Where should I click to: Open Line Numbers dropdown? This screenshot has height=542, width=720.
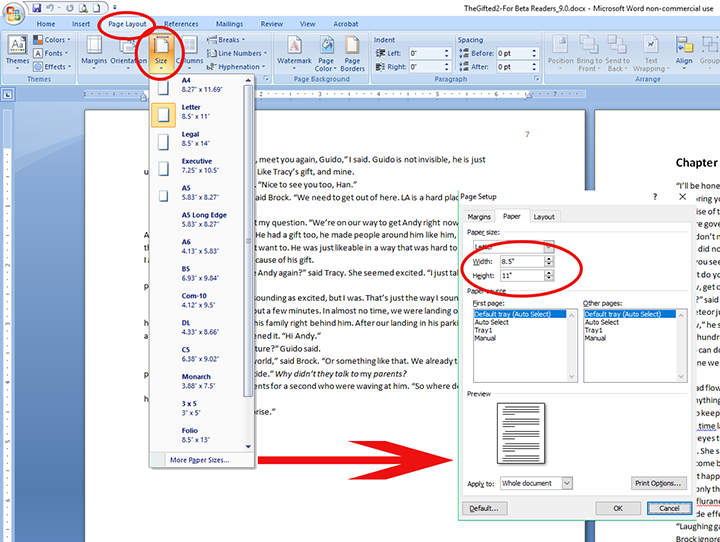coord(237,53)
